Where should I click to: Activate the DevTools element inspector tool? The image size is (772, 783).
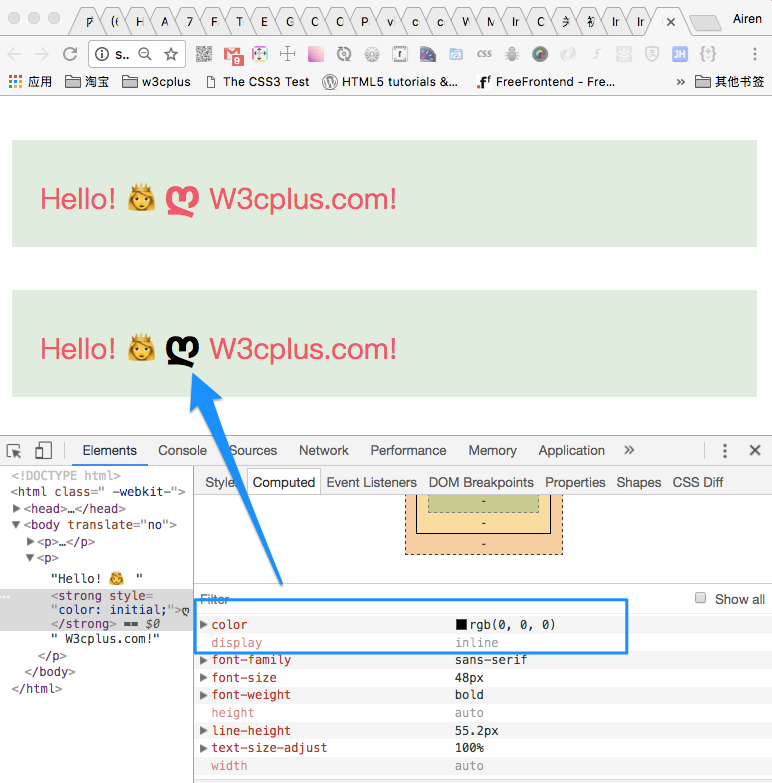click(x=14, y=450)
